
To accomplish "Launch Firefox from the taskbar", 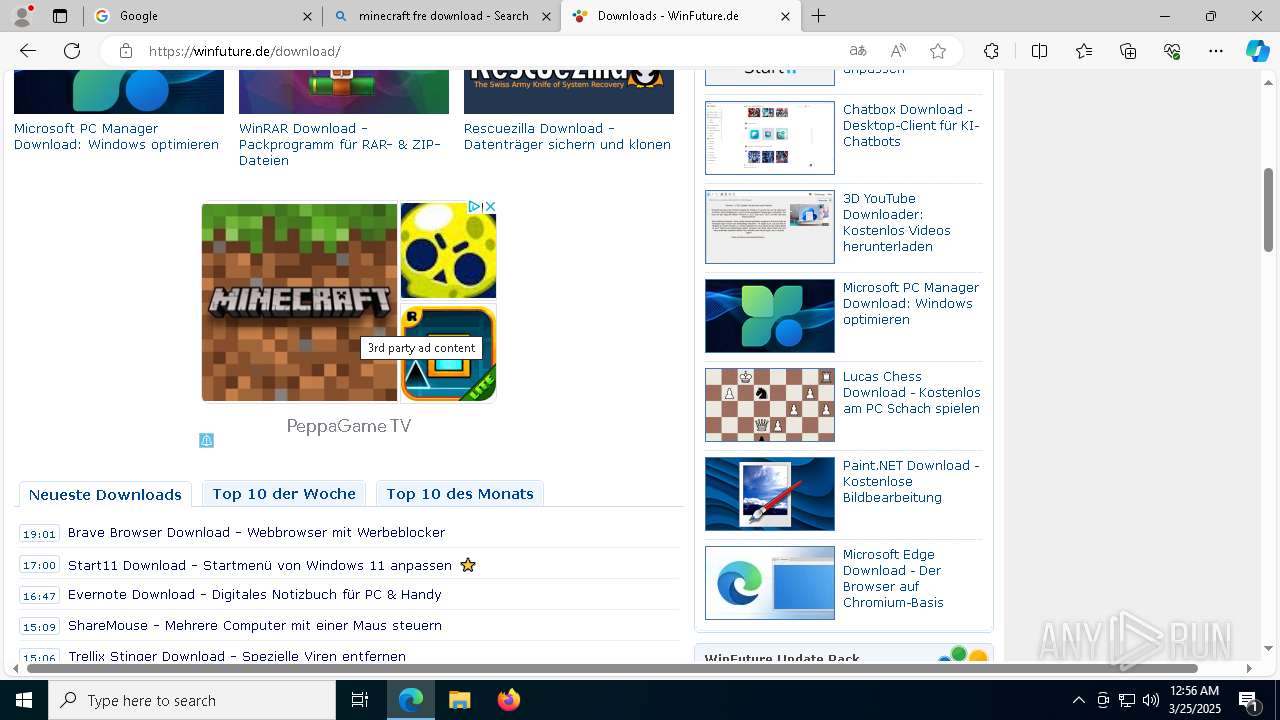I will click(509, 700).
